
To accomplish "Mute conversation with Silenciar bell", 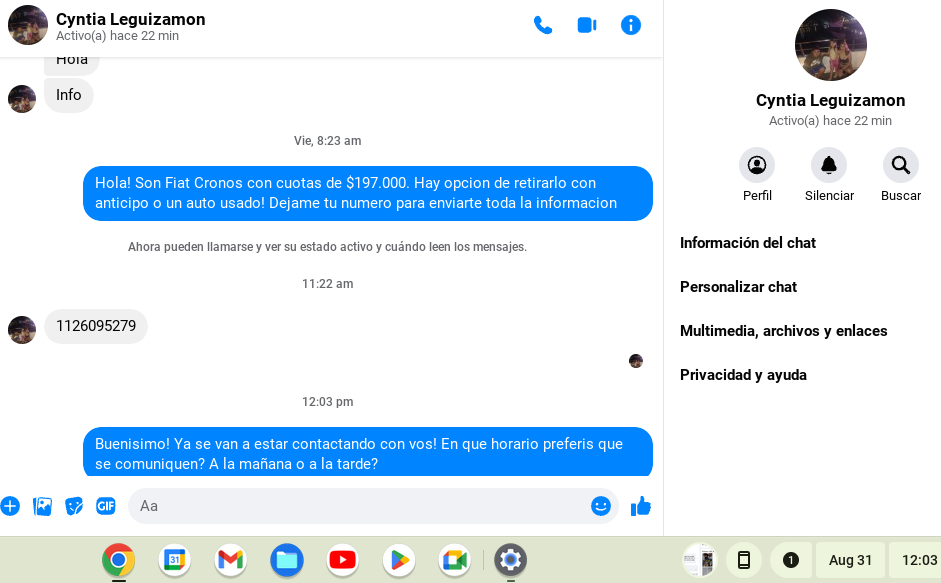I will click(x=829, y=175).
